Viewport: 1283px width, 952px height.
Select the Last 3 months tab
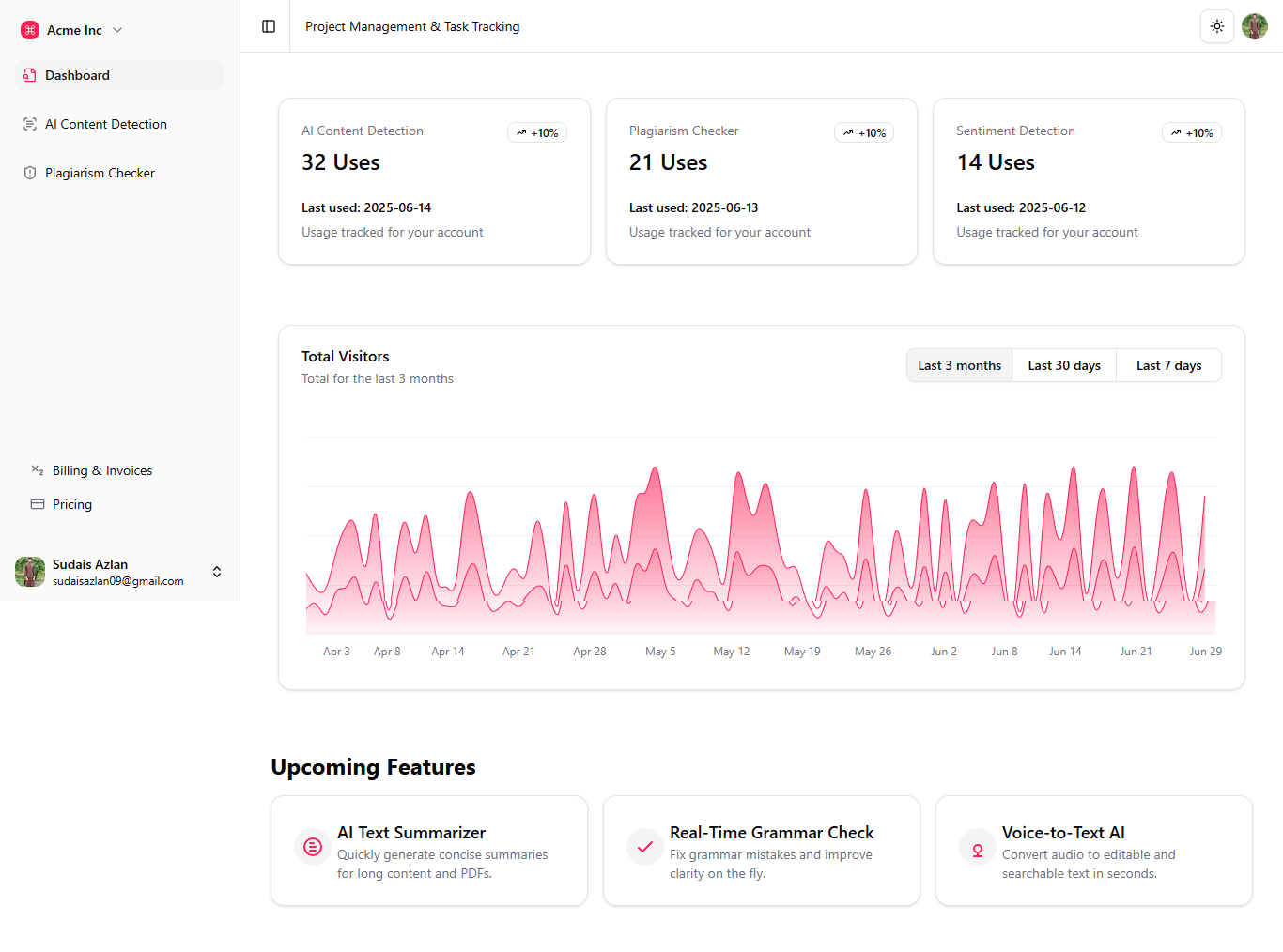tap(959, 365)
